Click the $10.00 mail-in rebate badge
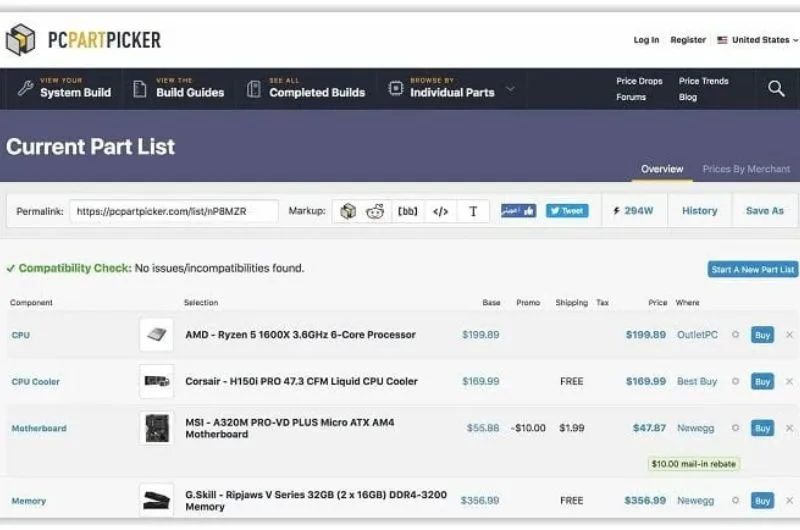Viewport: 800px width, 530px height. click(693, 464)
